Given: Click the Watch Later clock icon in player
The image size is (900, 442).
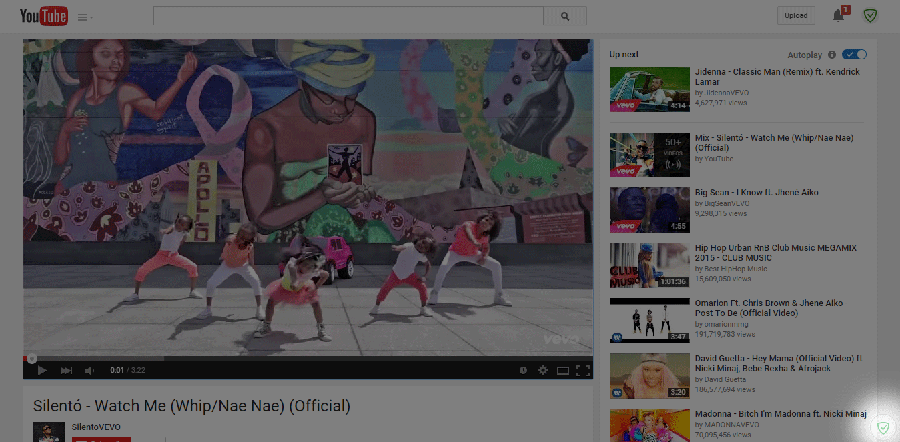Looking at the screenshot, I should tap(523, 370).
